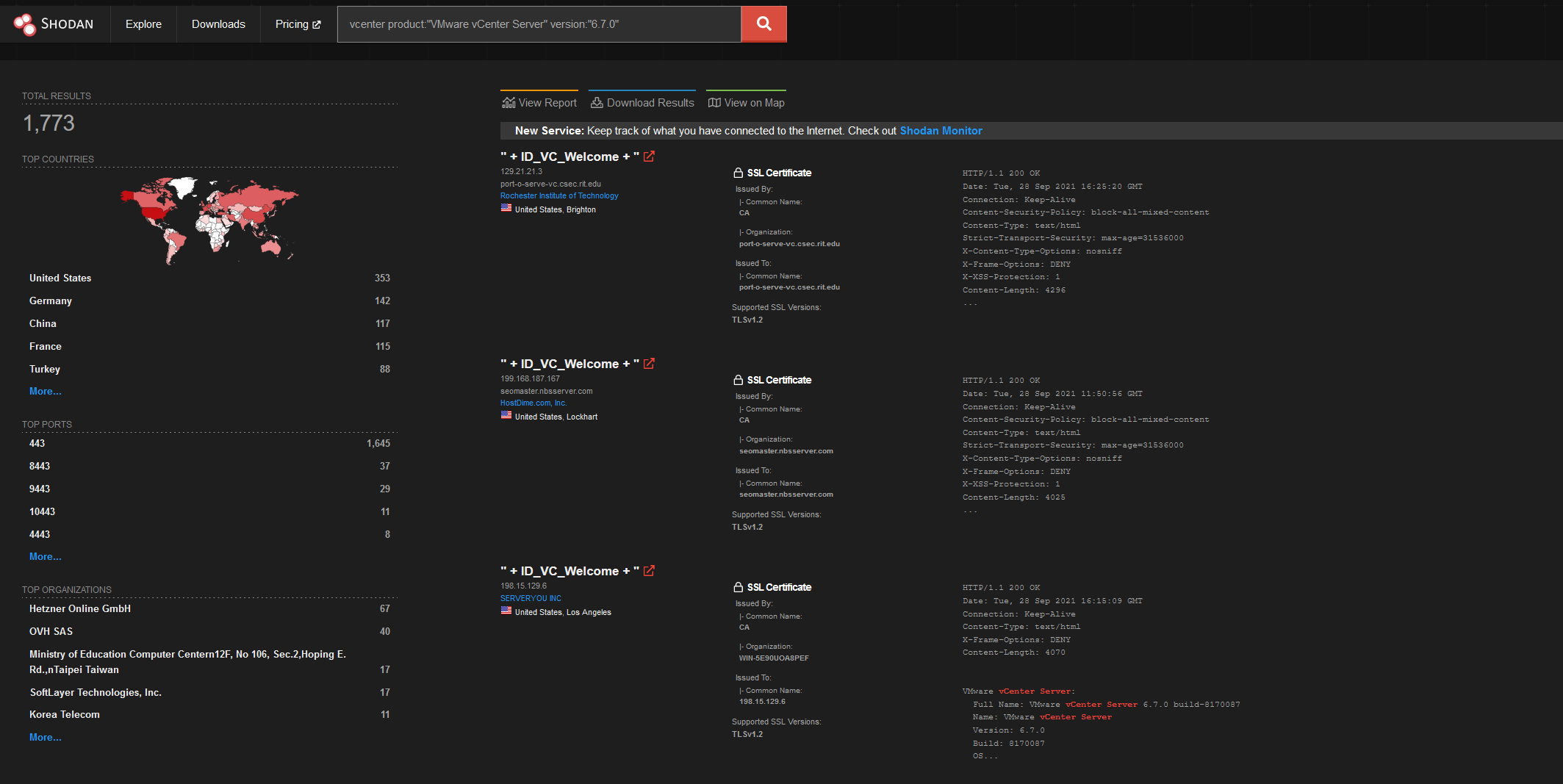The width and height of the screenshot is (1563, 784).
Task: Filter by SoftLayer Technologies, Inc.
Action: pyautogui.click(x=209, y=692)
